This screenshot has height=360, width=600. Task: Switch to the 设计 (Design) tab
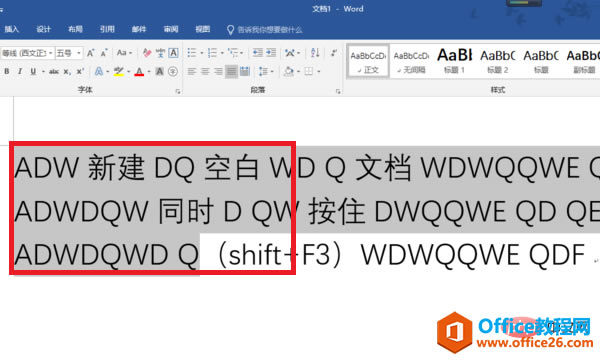pyautogui.click(x=44, y=29)
